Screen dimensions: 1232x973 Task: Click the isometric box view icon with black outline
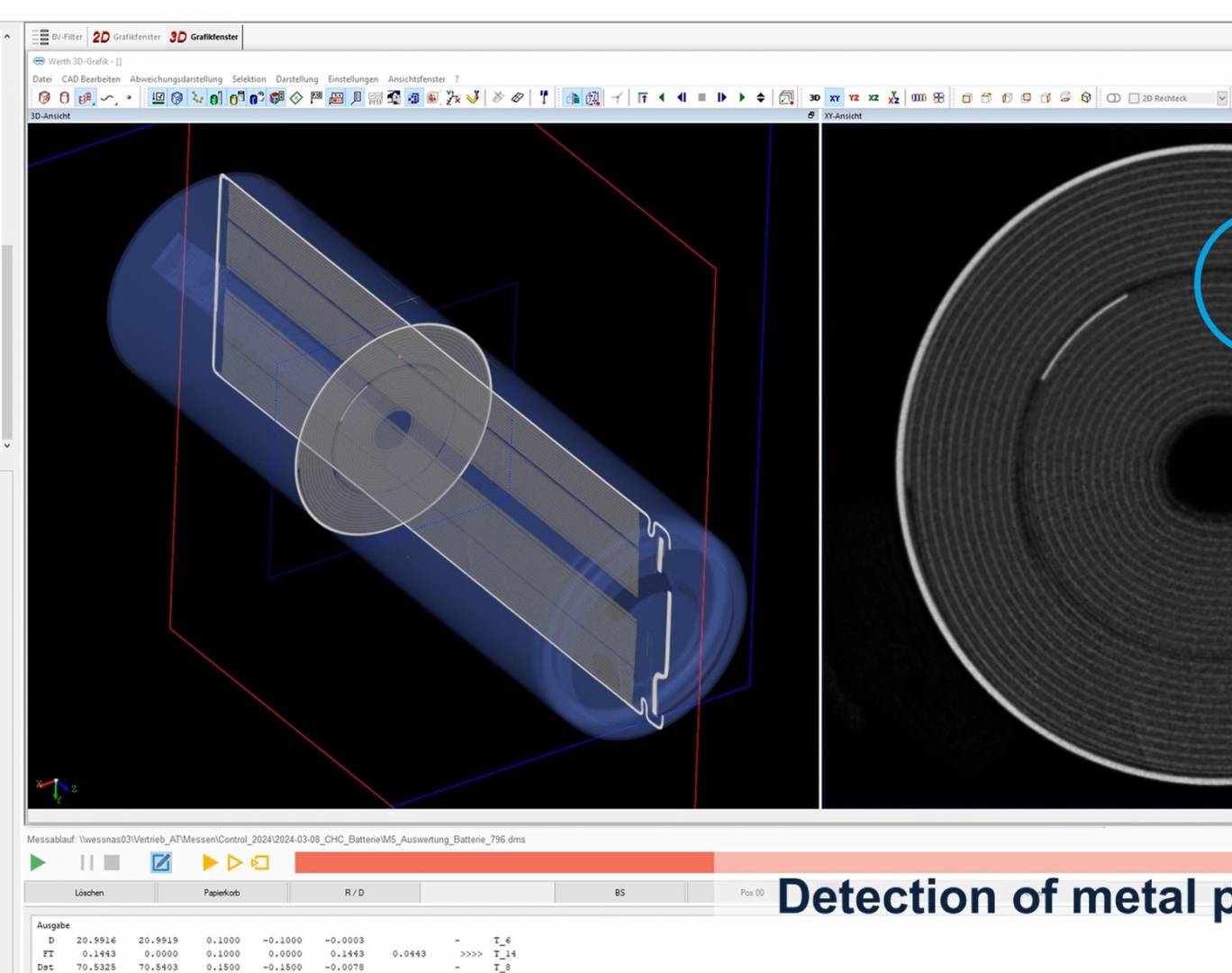pyautogui.click(x=1086, y=97)
